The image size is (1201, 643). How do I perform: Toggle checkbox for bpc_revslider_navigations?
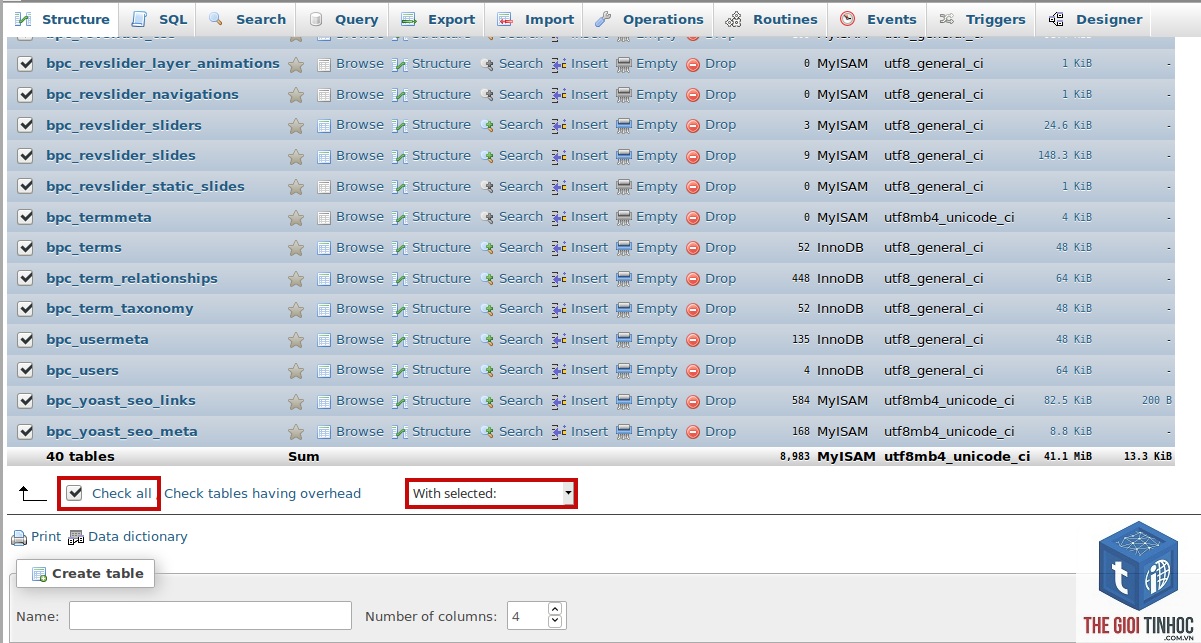pyautogui.click(x=26, y=95)
